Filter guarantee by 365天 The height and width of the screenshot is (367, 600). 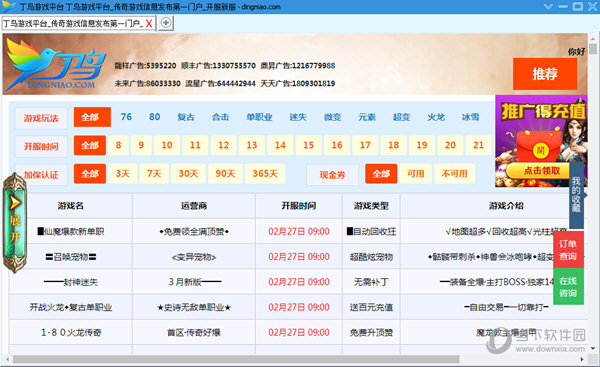click(x=265, y=174)
